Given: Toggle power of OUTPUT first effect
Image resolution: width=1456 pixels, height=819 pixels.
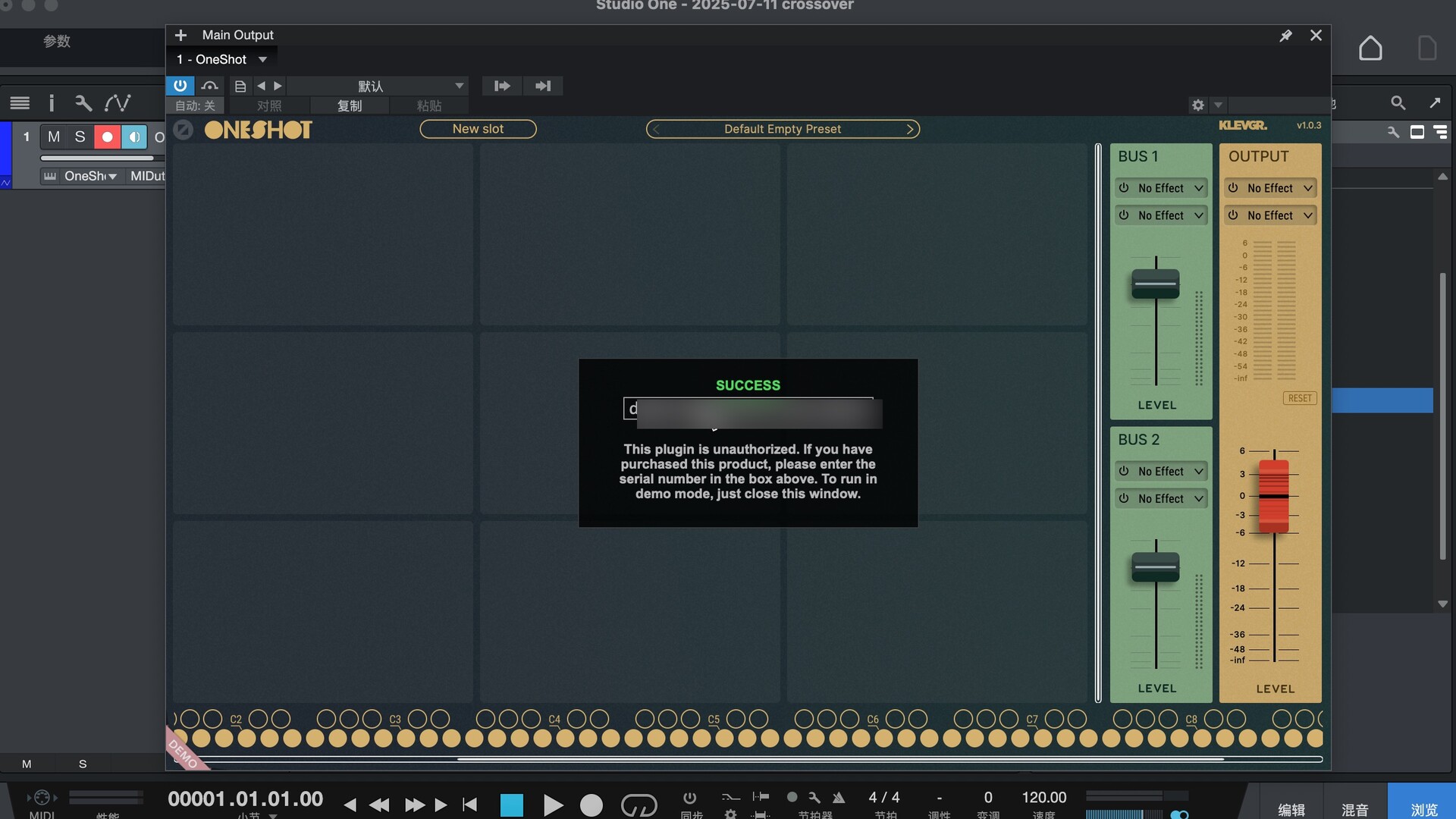Looking at the screenshot, I should click(1233, 188).
